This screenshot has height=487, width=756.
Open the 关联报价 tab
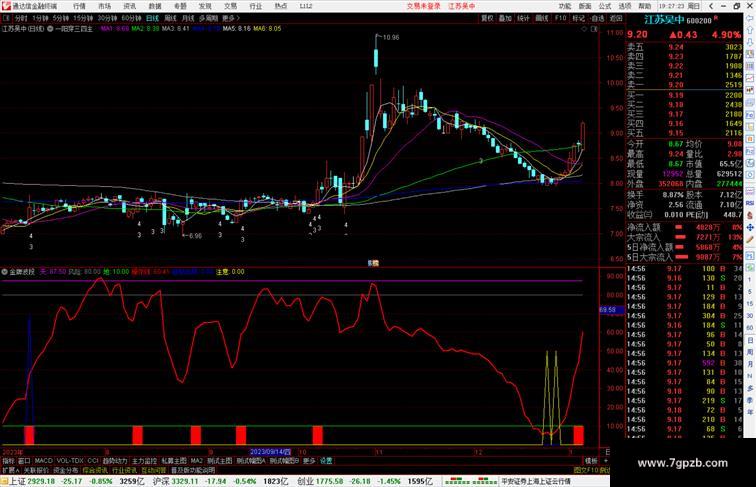pyautogui.click(x=36, y=470)
